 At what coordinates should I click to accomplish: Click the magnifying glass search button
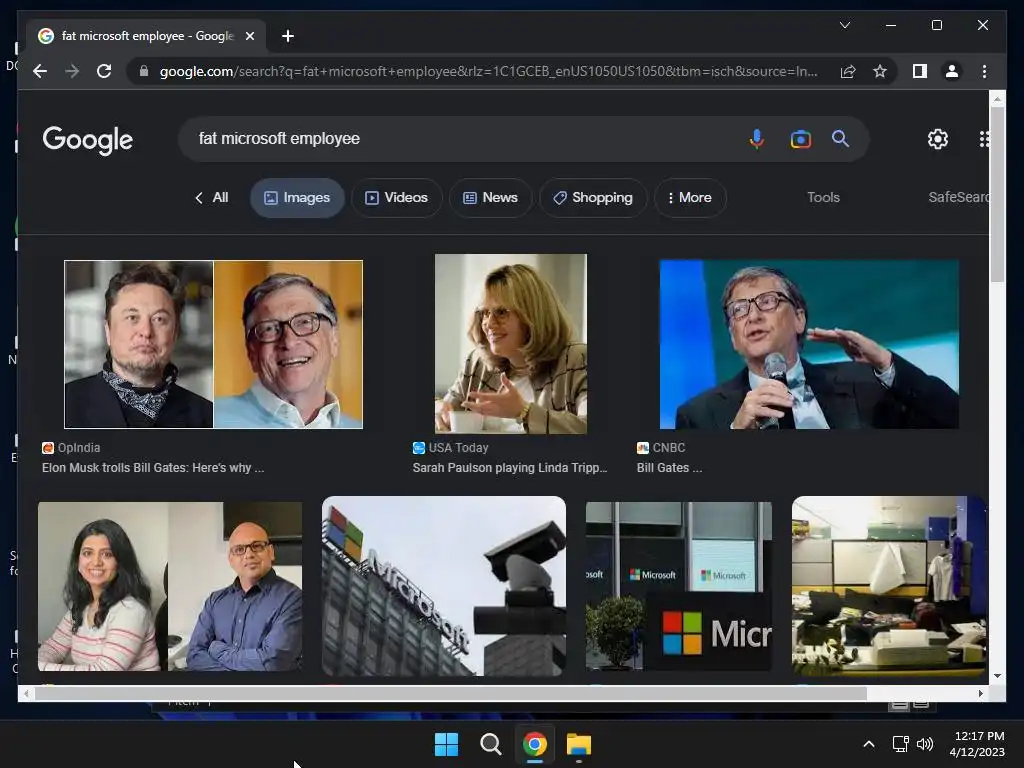point(840,138)
